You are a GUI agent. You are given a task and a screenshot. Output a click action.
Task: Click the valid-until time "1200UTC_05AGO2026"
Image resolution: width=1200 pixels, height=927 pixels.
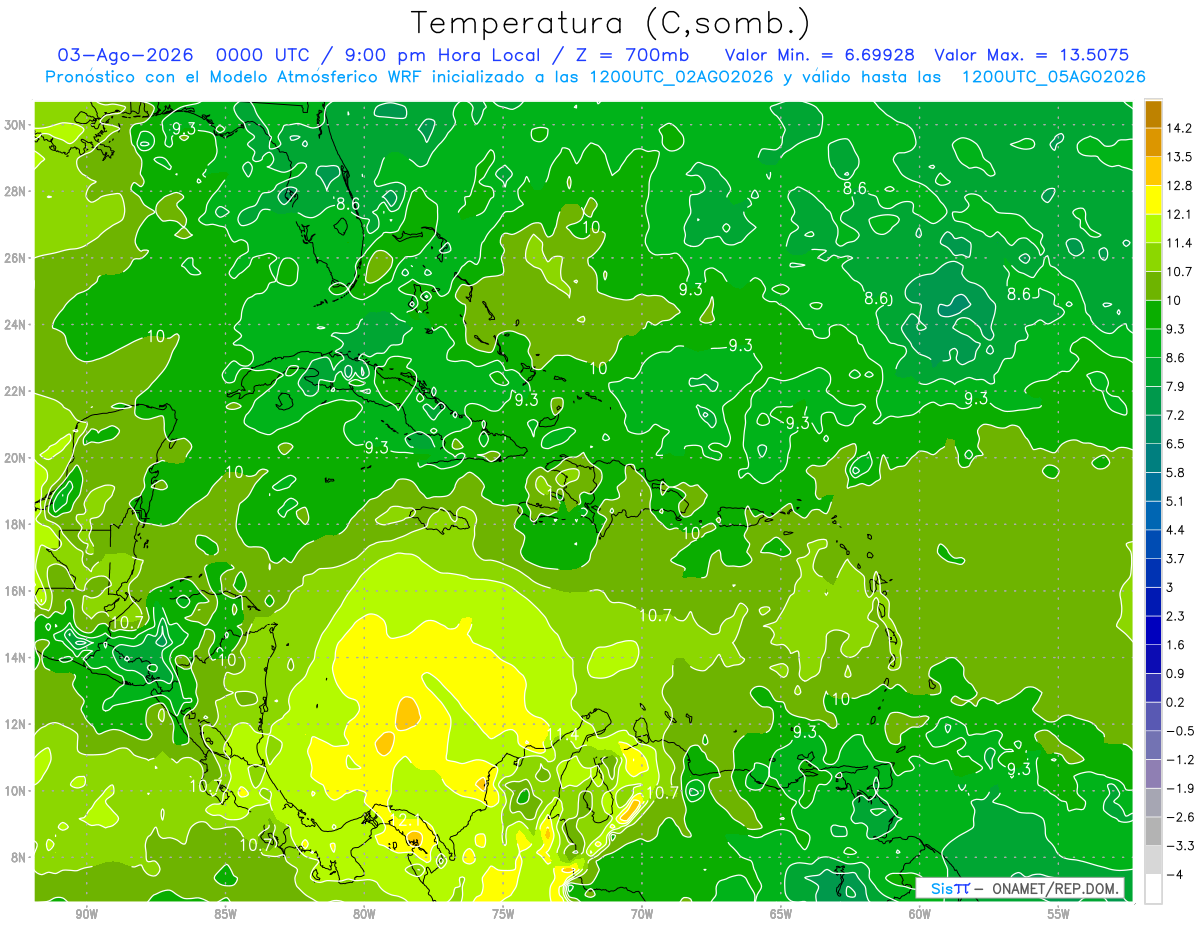(x=1053, y=77)
